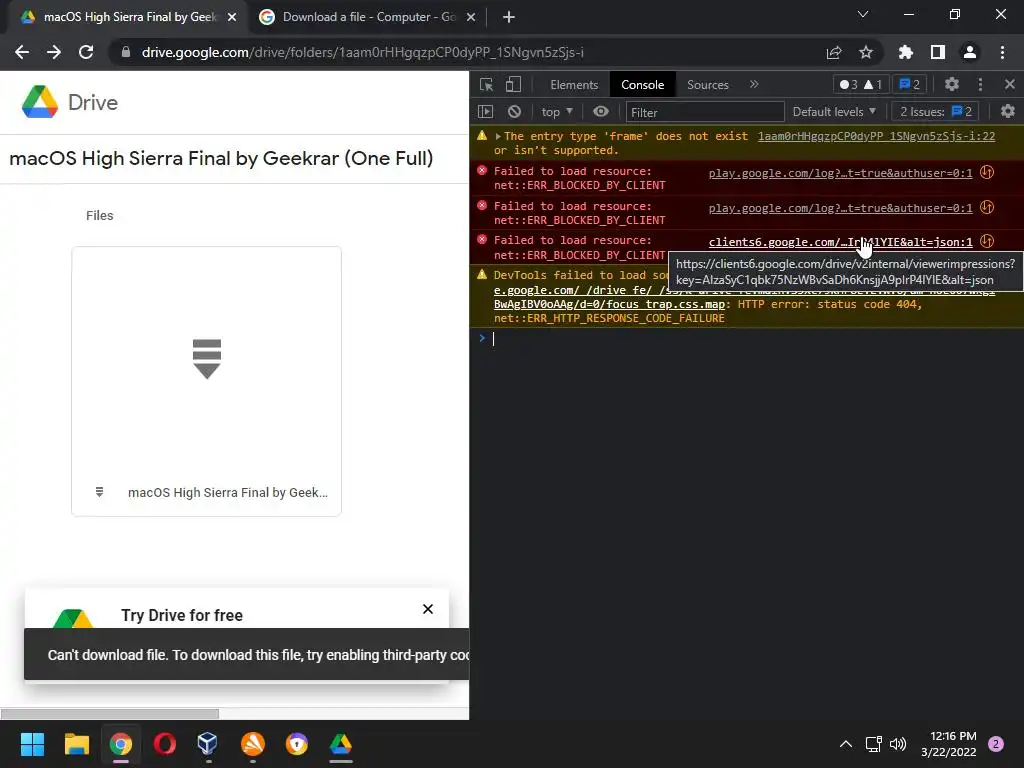Click the horizontal scrollbar of the Drive page
The height and width of the screenshot is (768, 1024).
coord(110,713)
